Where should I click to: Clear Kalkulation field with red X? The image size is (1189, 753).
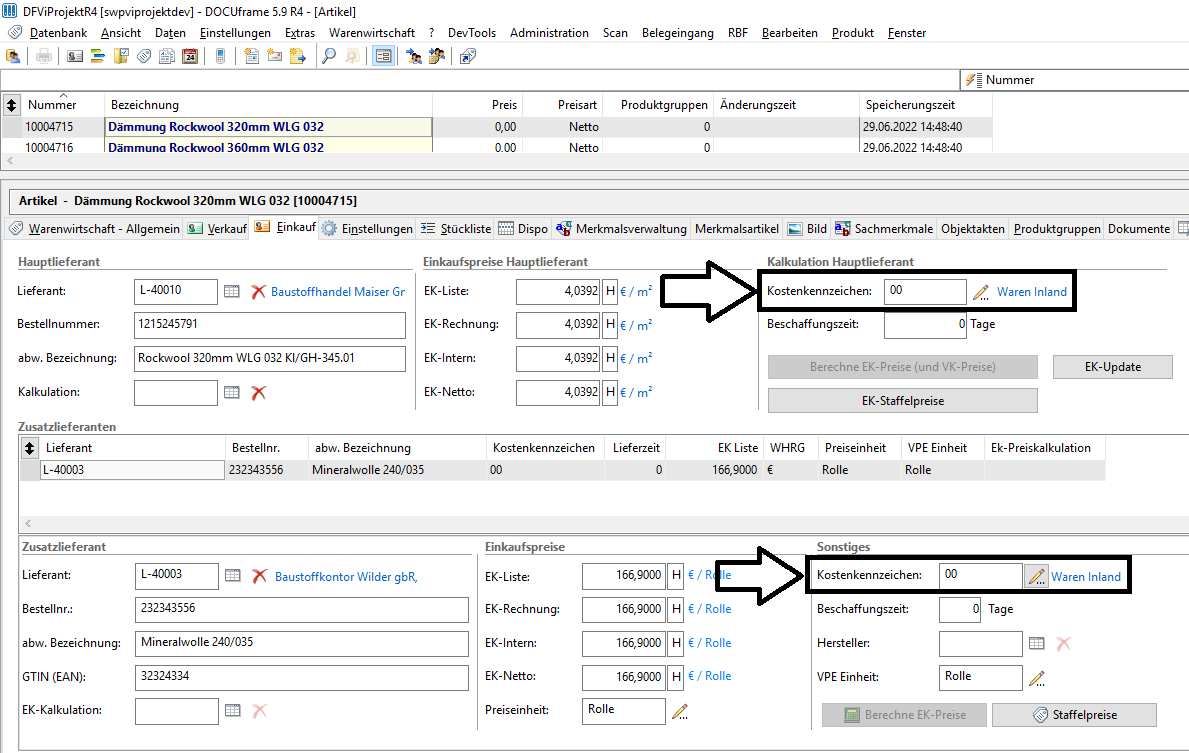(x=259, y=392)
